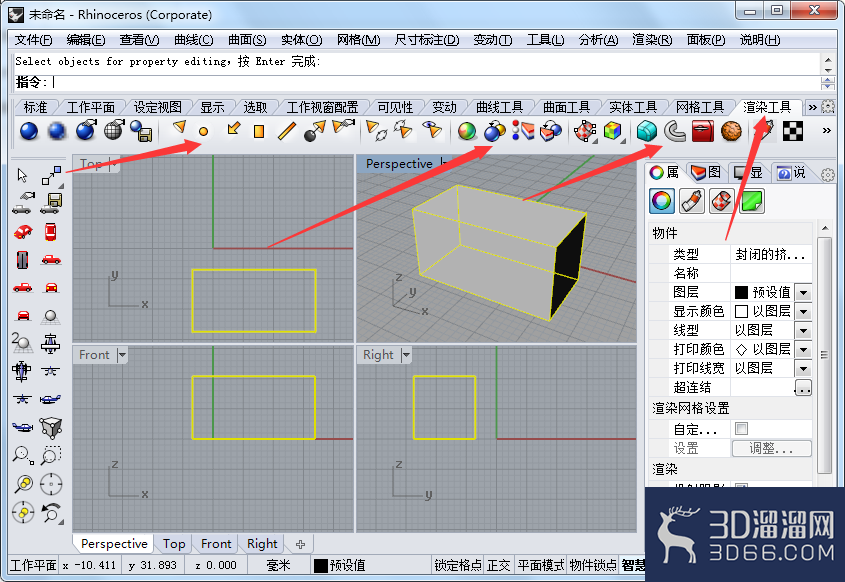The image size is (845, 582).
Task: Click the red car perspective view icon
Action: coord(23,232)
